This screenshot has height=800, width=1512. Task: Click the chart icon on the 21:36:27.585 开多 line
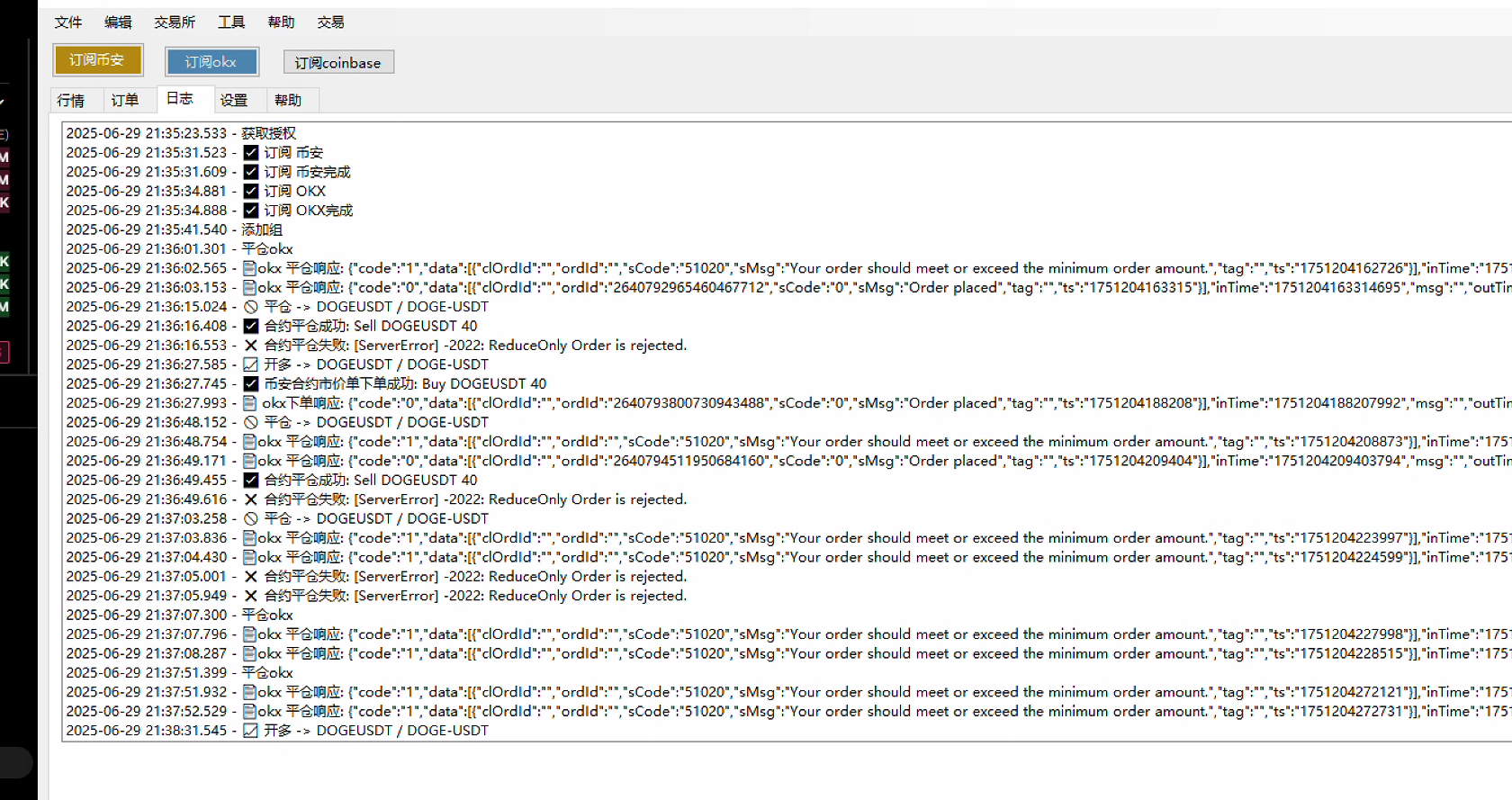[x=251, y=364]
